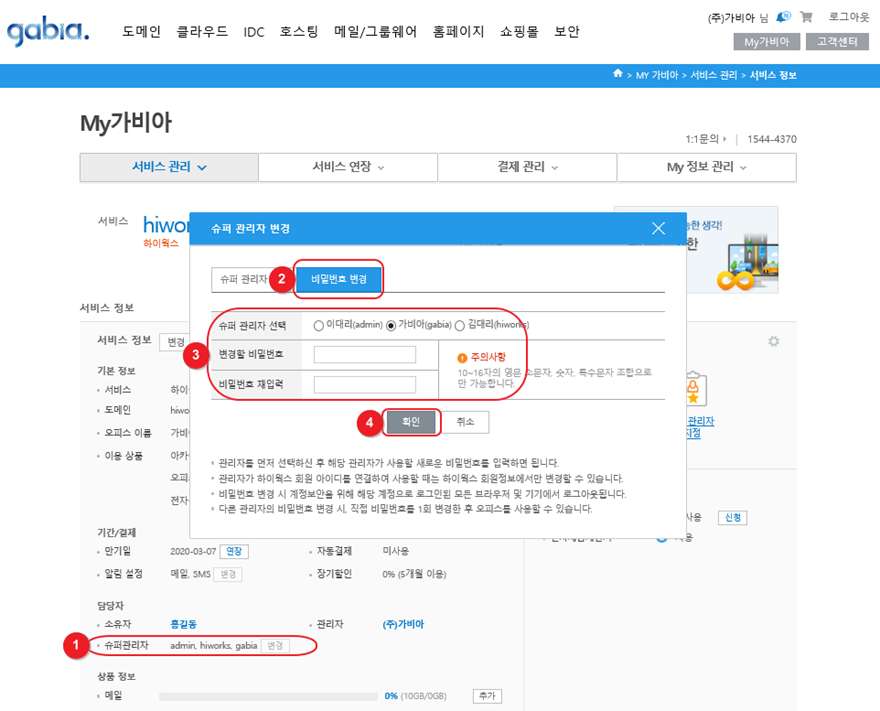Click the home icon in breadcrumb

[x=618, y=74]
